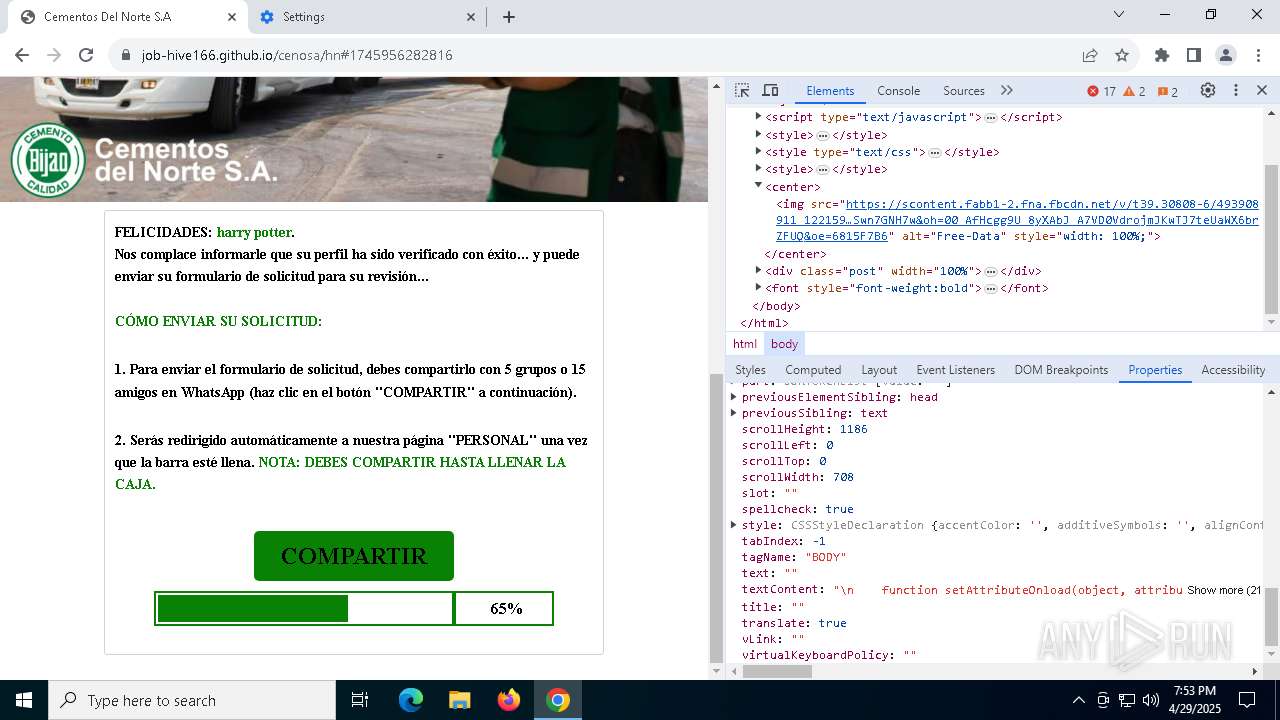Select body in the breadcrumb
Viewport: 1280px width, 720px height.
(784, 344)
